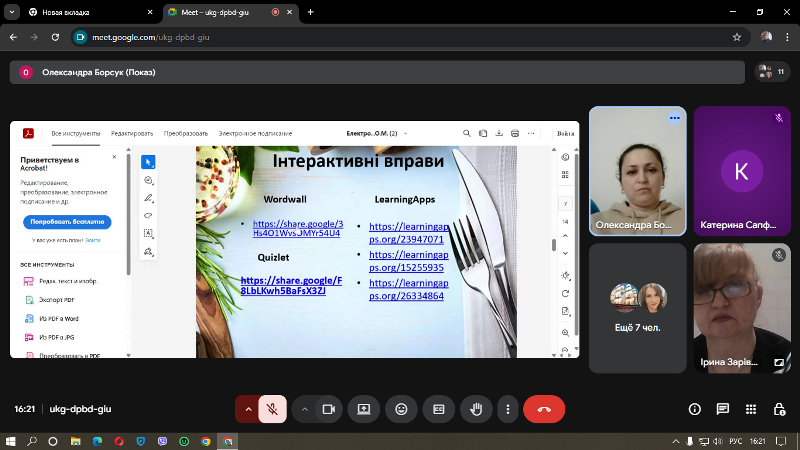This screenshot has width=800, height=450.
Task: Turn on captions
Action: pos(439,409)
